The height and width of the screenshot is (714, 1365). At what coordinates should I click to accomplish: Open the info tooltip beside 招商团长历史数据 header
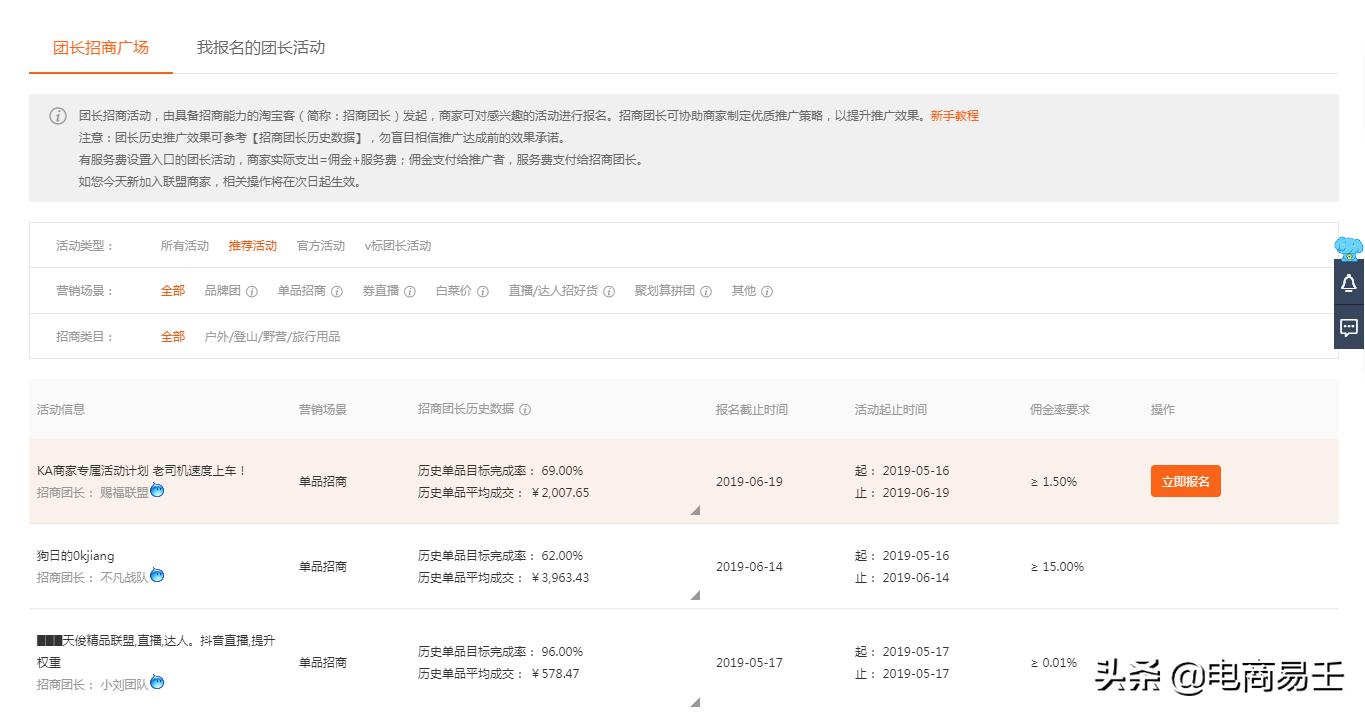tap(526, 409)
